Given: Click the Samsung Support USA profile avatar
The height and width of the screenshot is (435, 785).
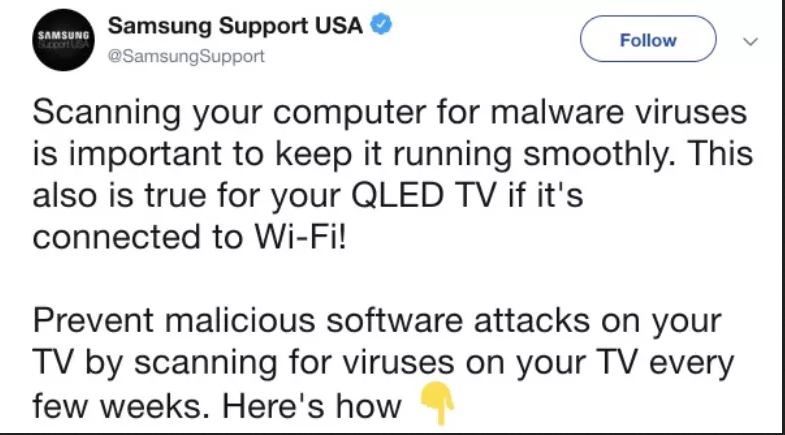Looking at the screenshot, I should coord(63,40).
